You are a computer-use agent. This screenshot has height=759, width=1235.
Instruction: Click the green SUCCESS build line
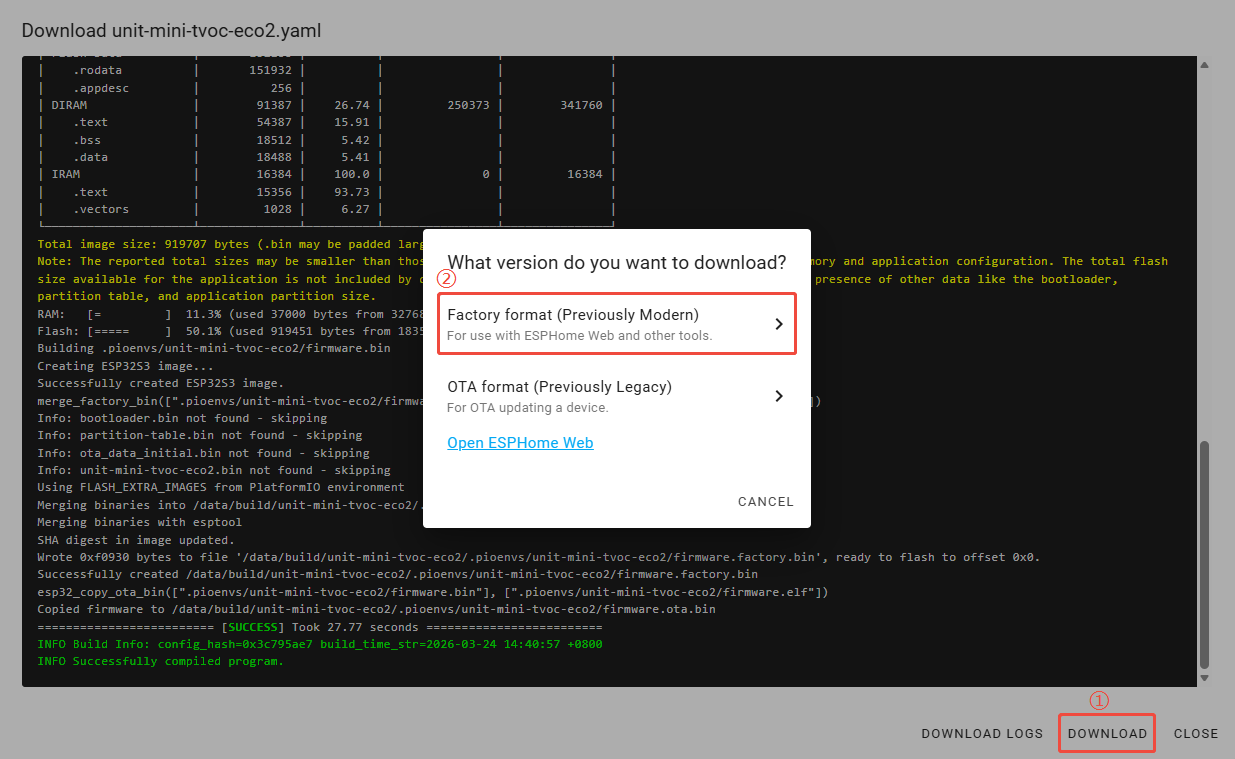(320, 627)
